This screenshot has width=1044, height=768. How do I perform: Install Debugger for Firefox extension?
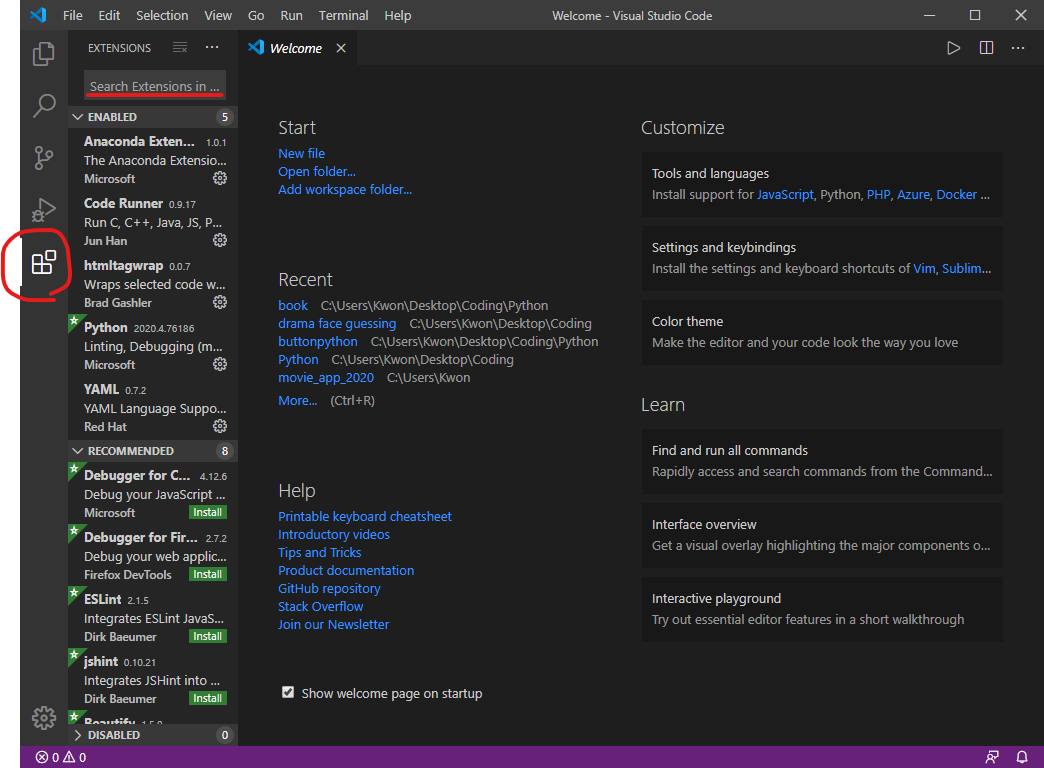[x=208, y=574]
